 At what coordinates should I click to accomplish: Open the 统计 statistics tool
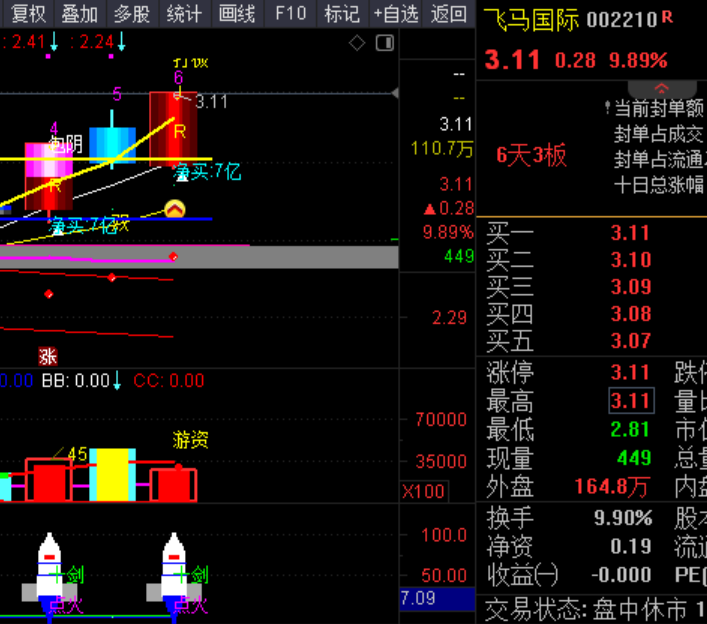[x=184, y=14]
